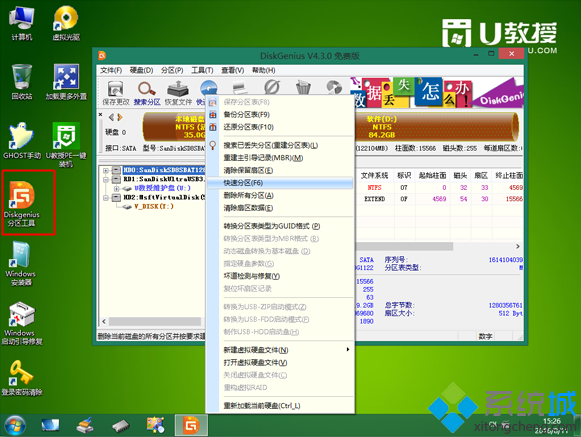Click the paintbrush icon in the taskbar
This screenshot has height=437, width=581.
[x=85, y=425]
